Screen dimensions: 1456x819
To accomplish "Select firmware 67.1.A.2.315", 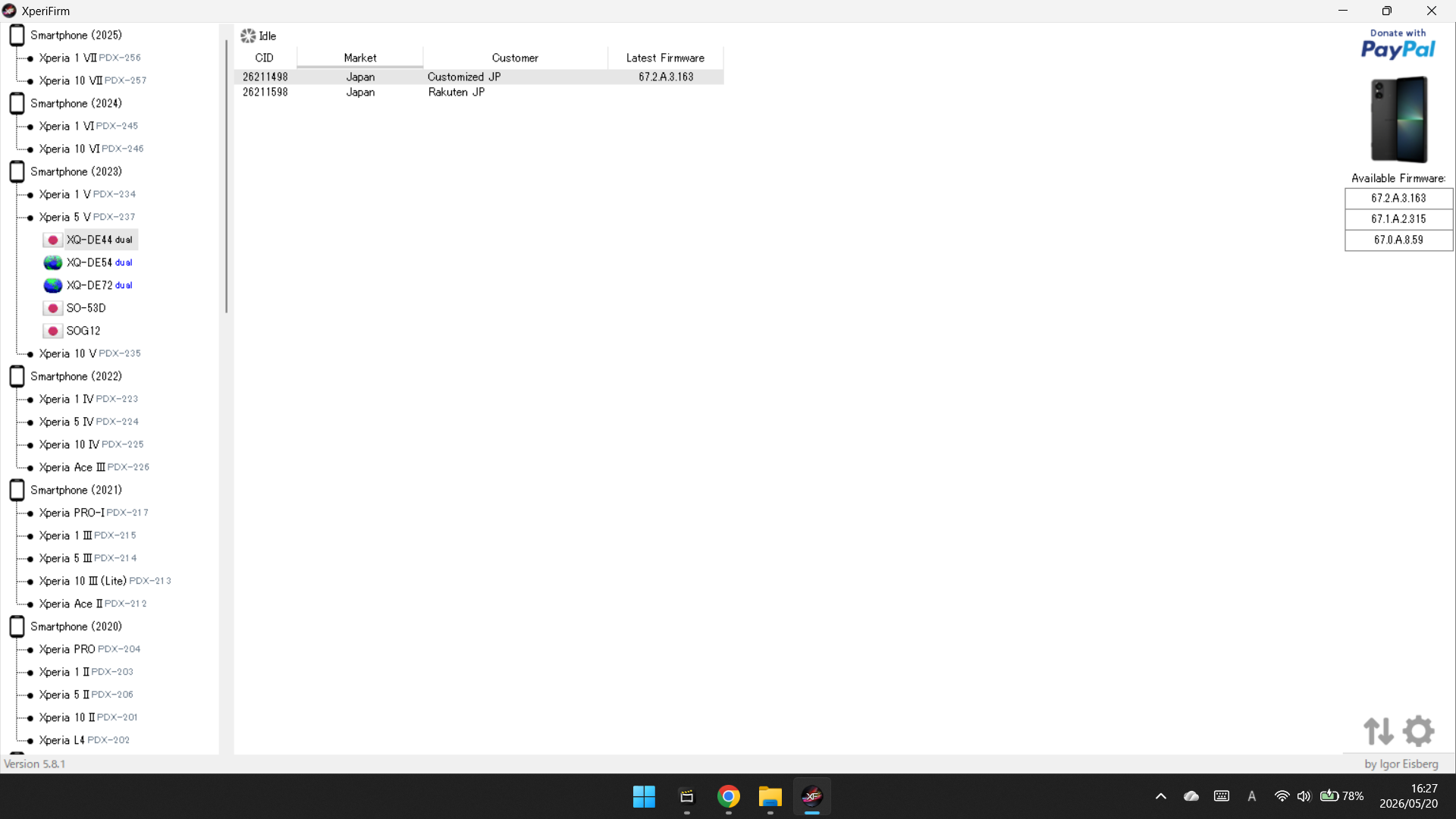I will pyautogui.click(x=1398, y=219).
